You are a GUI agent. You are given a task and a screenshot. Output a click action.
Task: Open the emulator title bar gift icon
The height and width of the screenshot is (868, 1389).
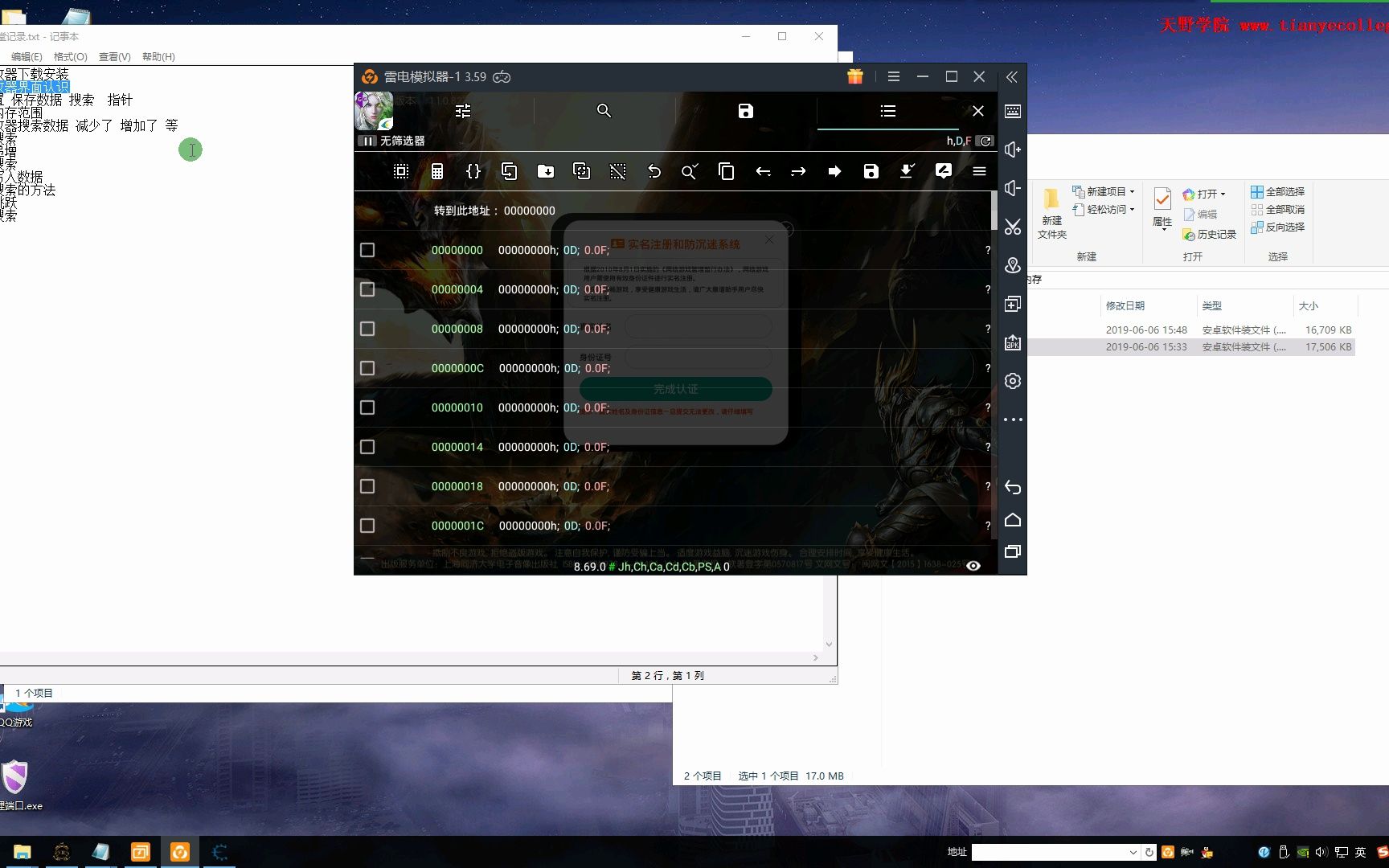click(854, 76)
